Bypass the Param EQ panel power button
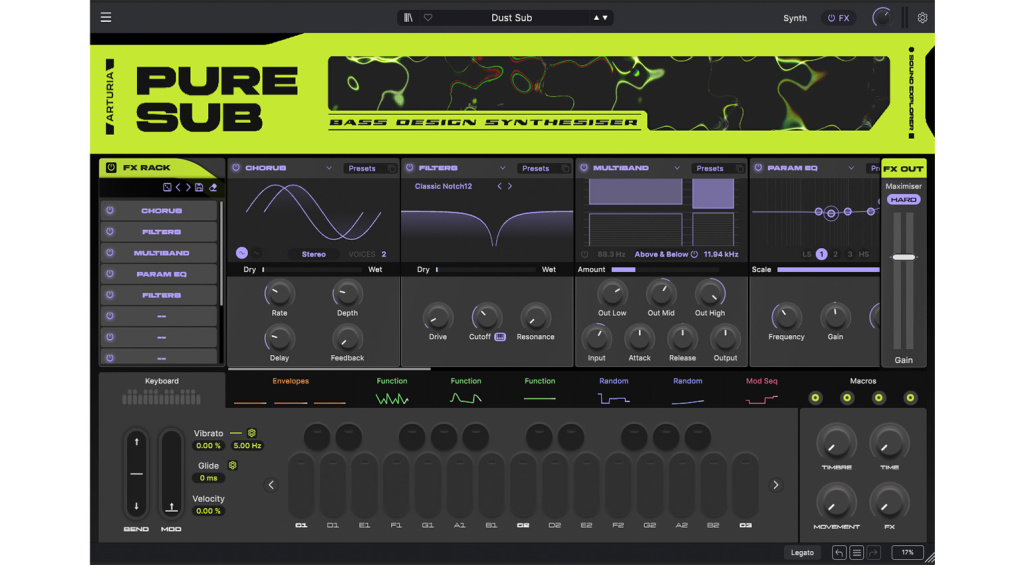The image size is (1024, 565). 758,168
